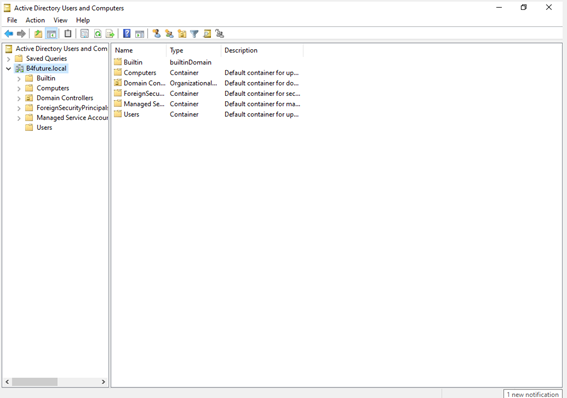
Task: Click the Export List toolbar icon
Action: point(110,34)
